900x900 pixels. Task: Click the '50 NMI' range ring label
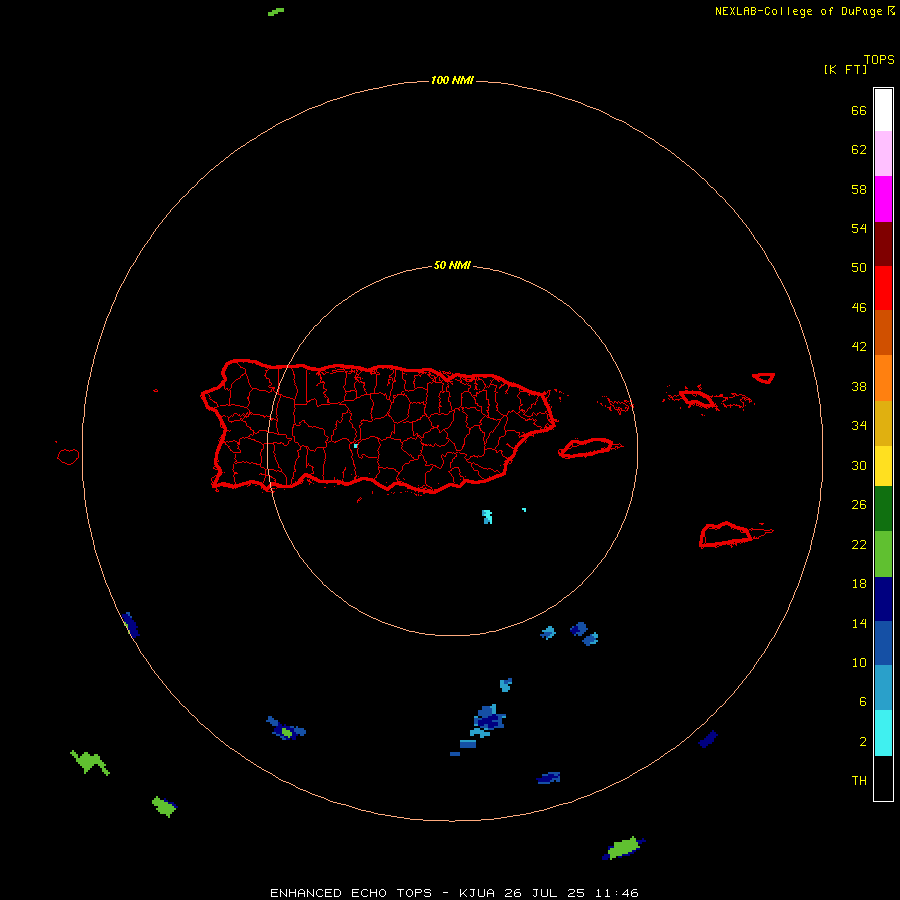tap(452, 265)
